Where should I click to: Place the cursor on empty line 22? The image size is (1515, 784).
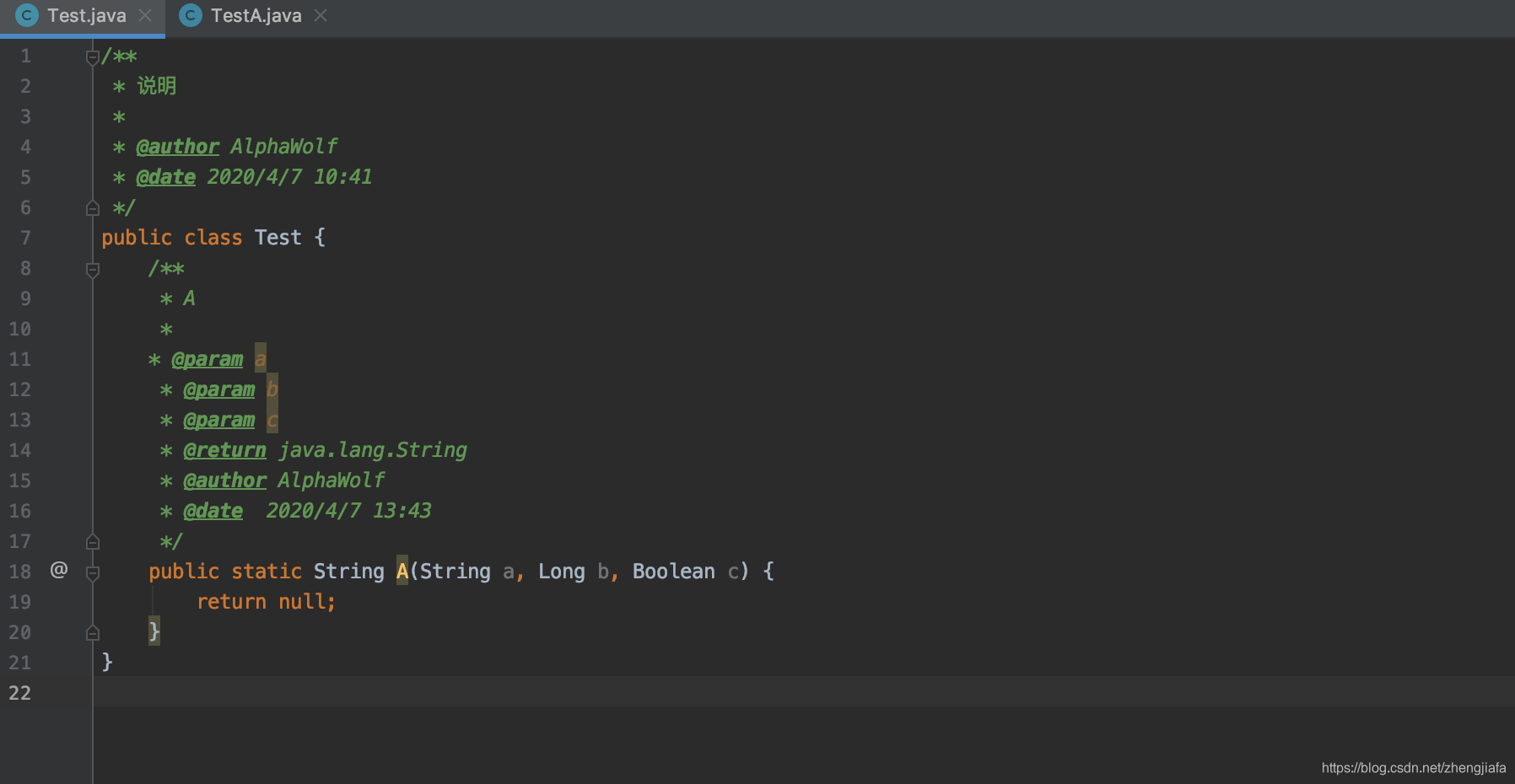click(803, 693)
